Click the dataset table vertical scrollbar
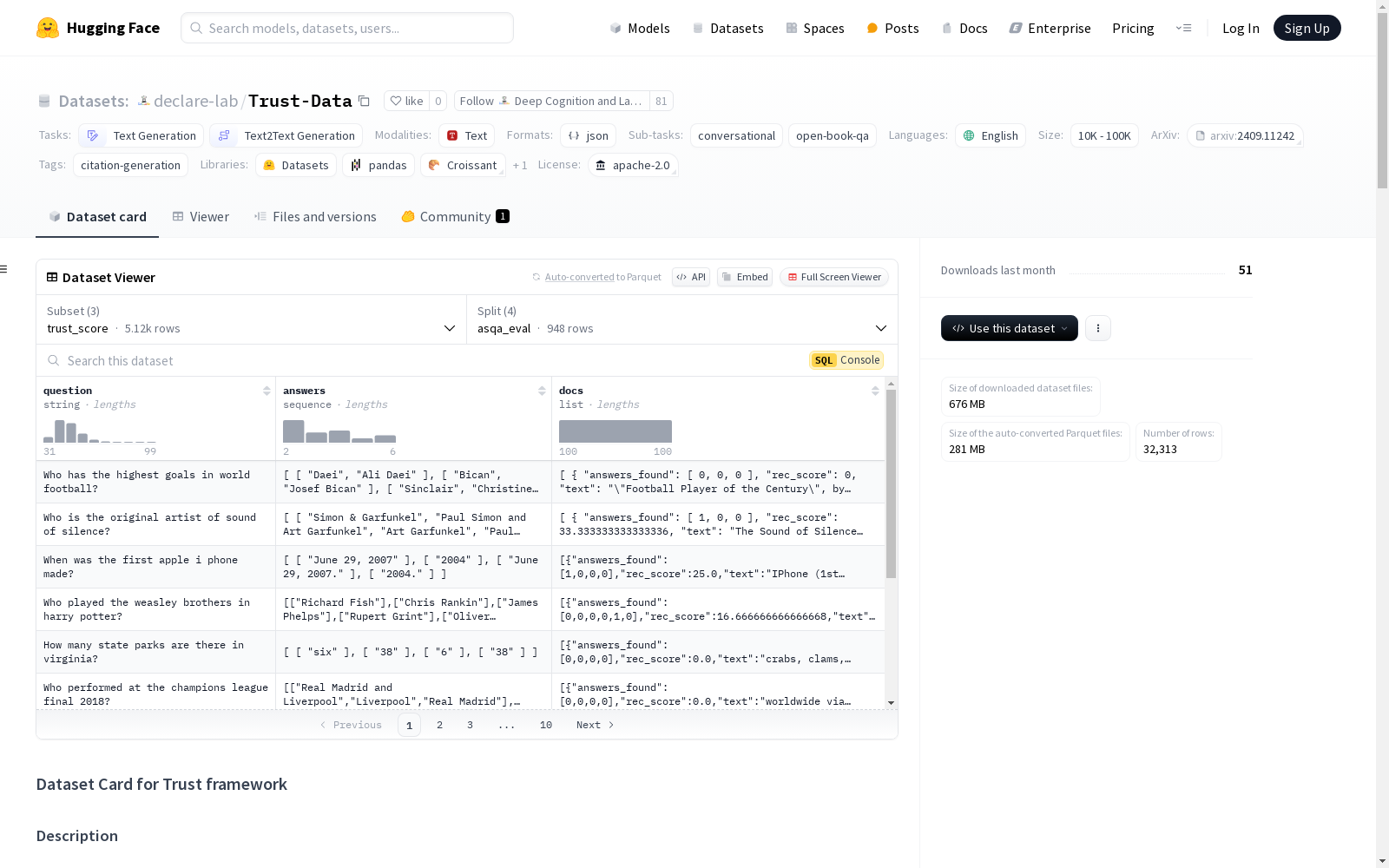The image size is (1389, 868). click(x=891, y=483)
